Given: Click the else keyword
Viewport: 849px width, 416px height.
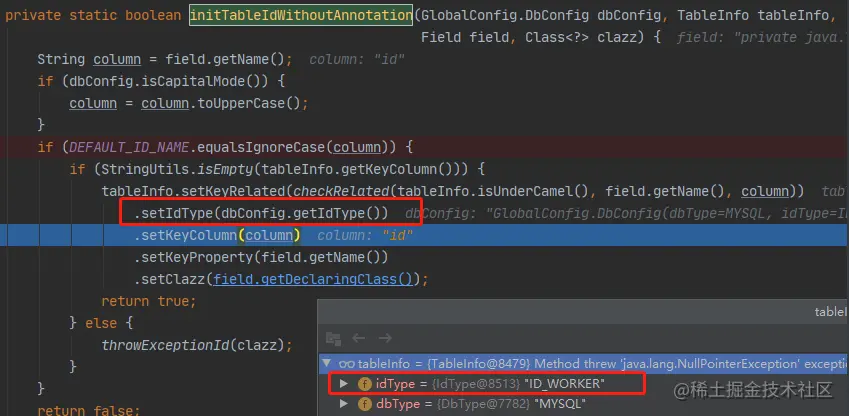Looking at the screenshot, I should click(x=101, y=323).
